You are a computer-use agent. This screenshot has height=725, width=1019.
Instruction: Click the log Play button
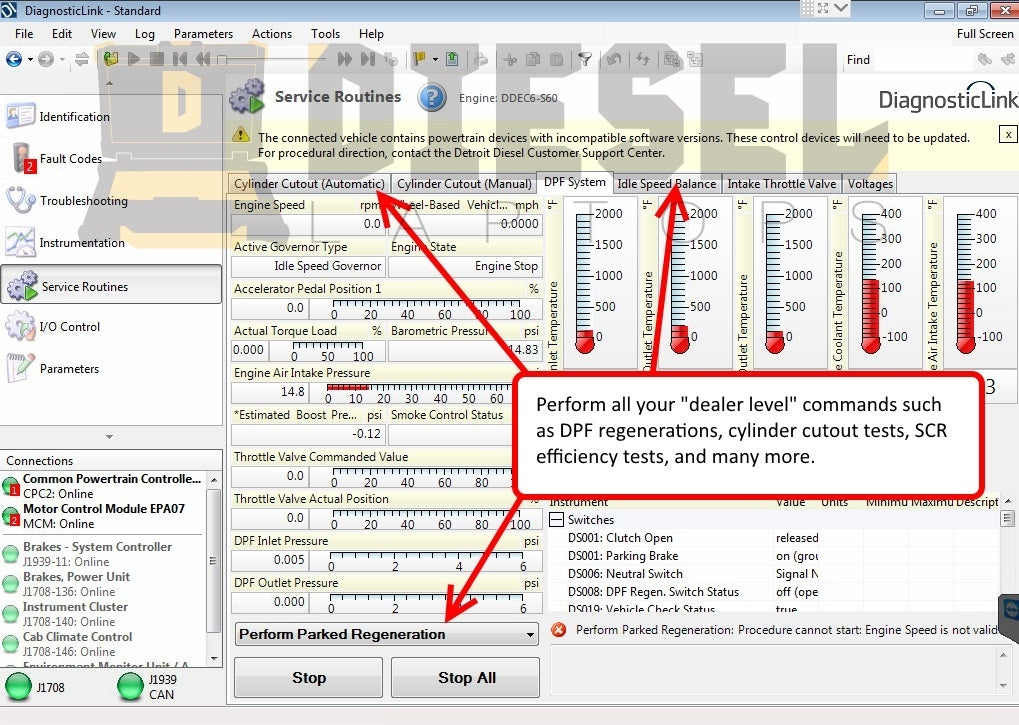point(134,59)
